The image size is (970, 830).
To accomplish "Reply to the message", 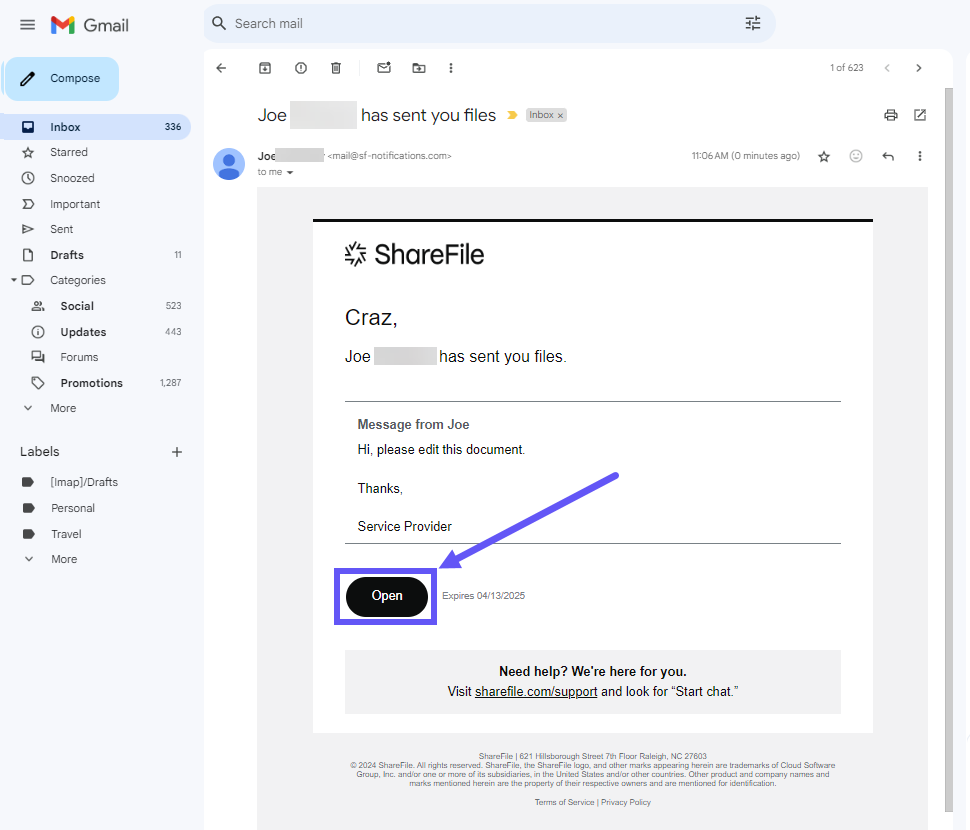I will click(x=888, y=156).
